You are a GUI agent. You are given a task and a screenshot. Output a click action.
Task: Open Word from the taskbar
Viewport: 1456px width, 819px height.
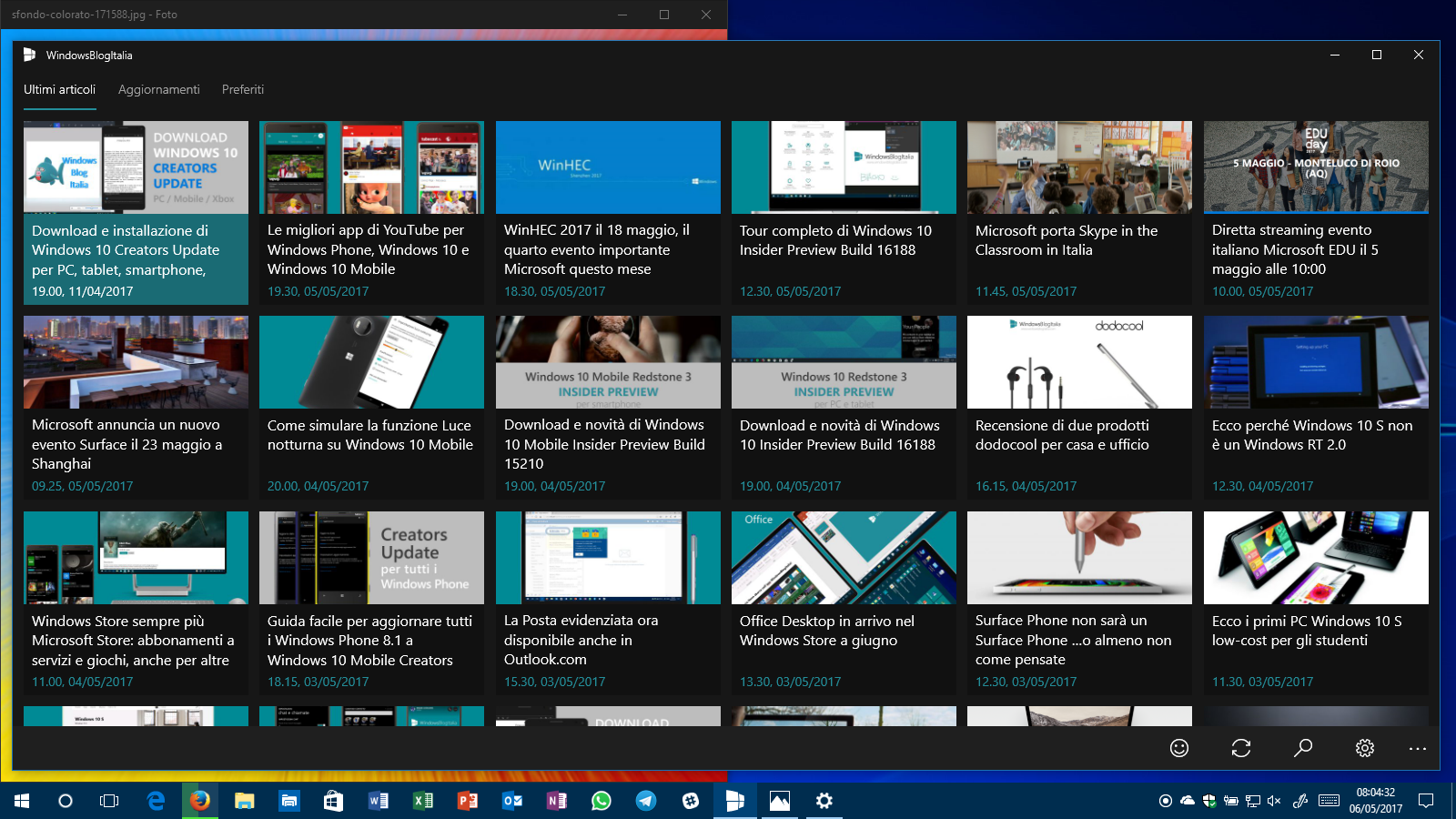[x=378, y=801]
